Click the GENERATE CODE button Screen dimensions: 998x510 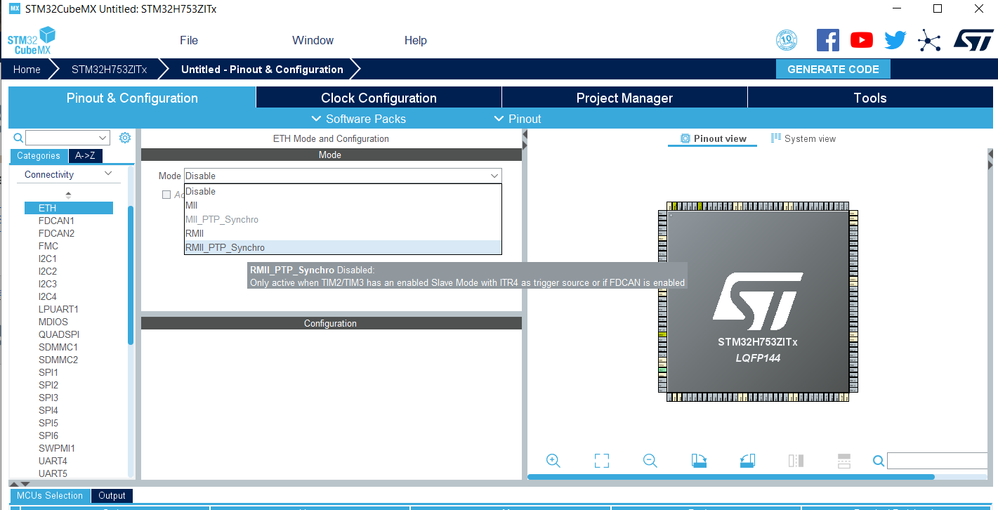point(833,69)
